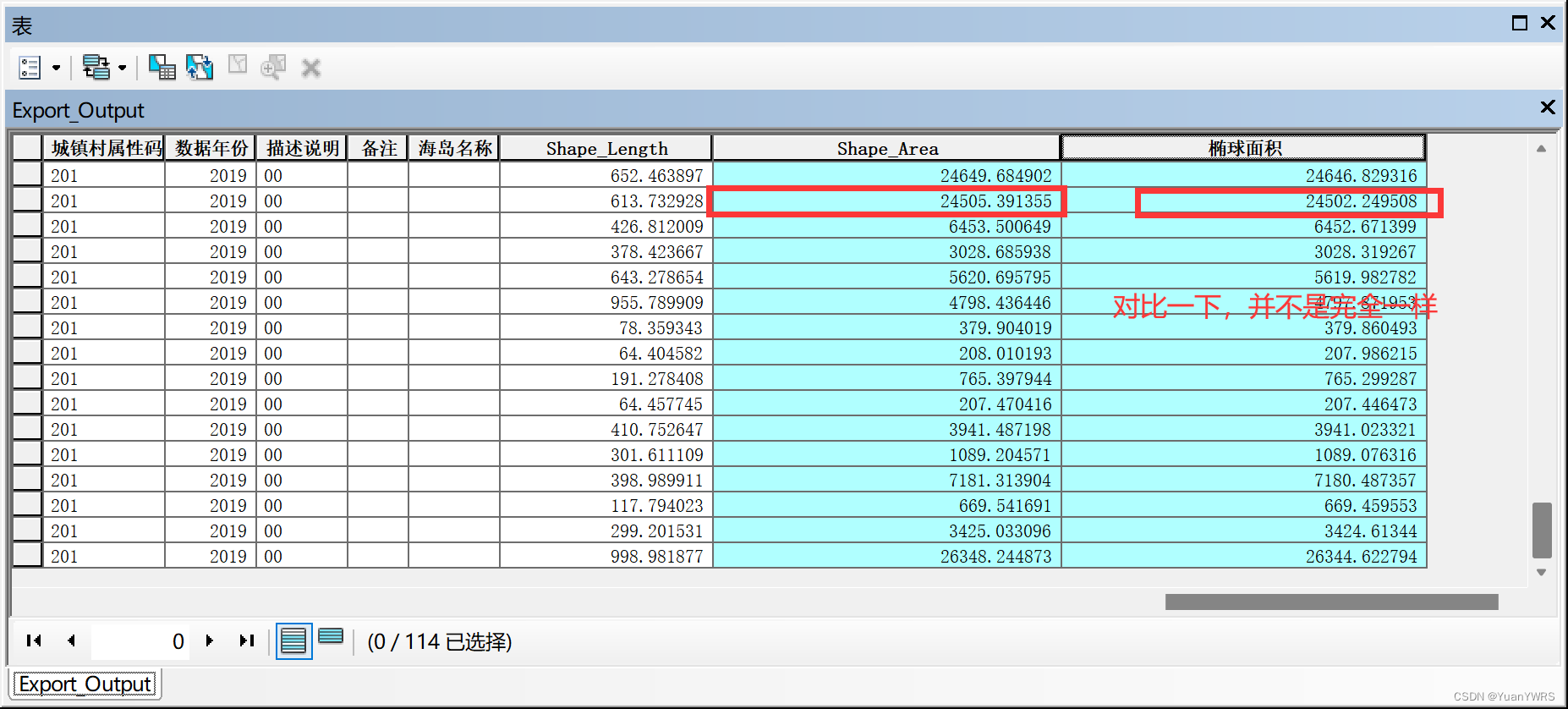
Task: Switch to Show all records view
Action: click(x=293, y=640)
